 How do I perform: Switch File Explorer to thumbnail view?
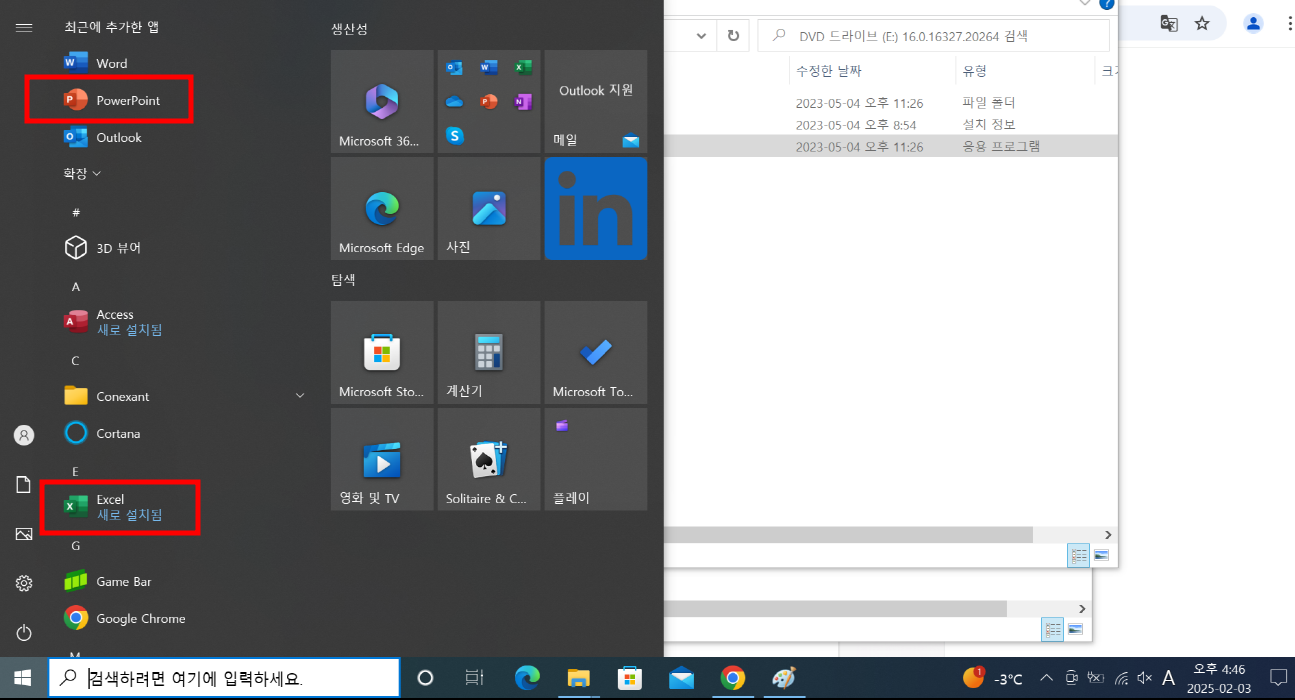coord(1101,555)
